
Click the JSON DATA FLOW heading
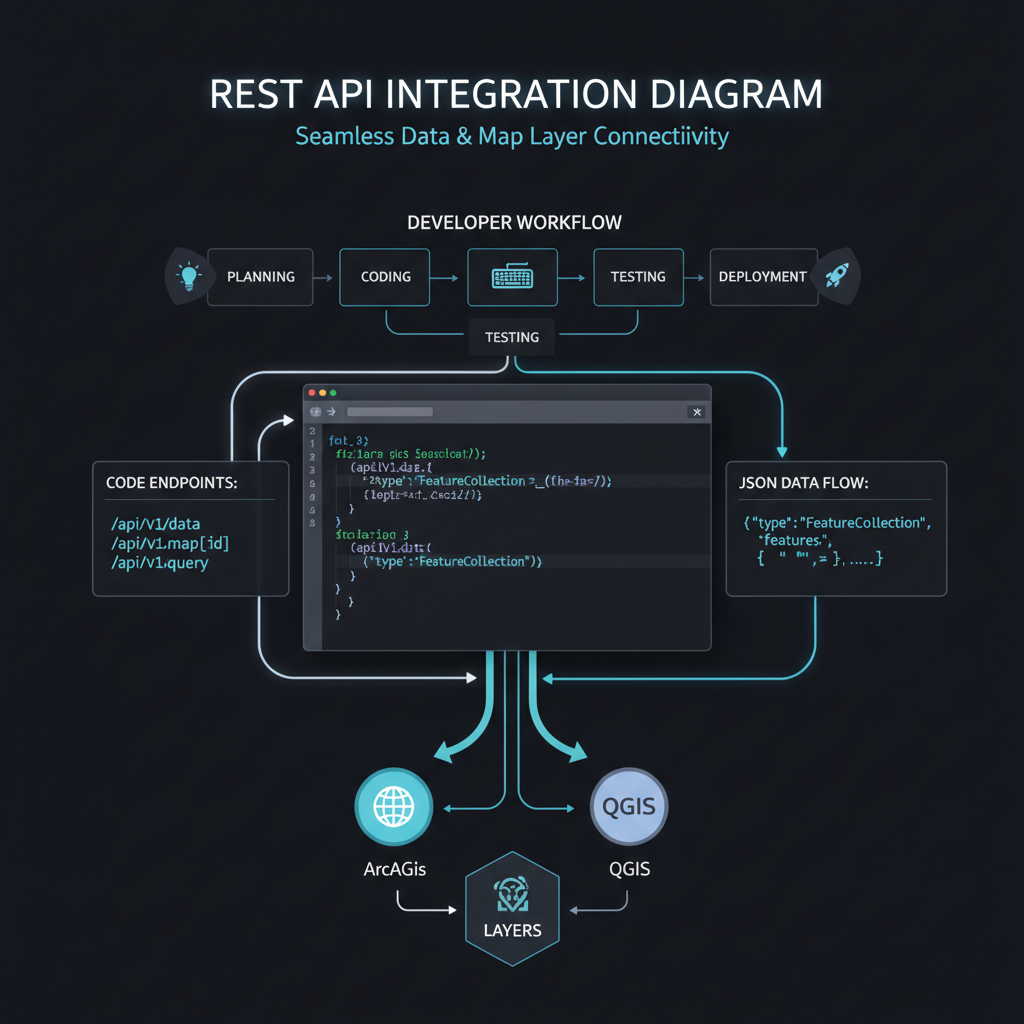(x=803, y=483)
